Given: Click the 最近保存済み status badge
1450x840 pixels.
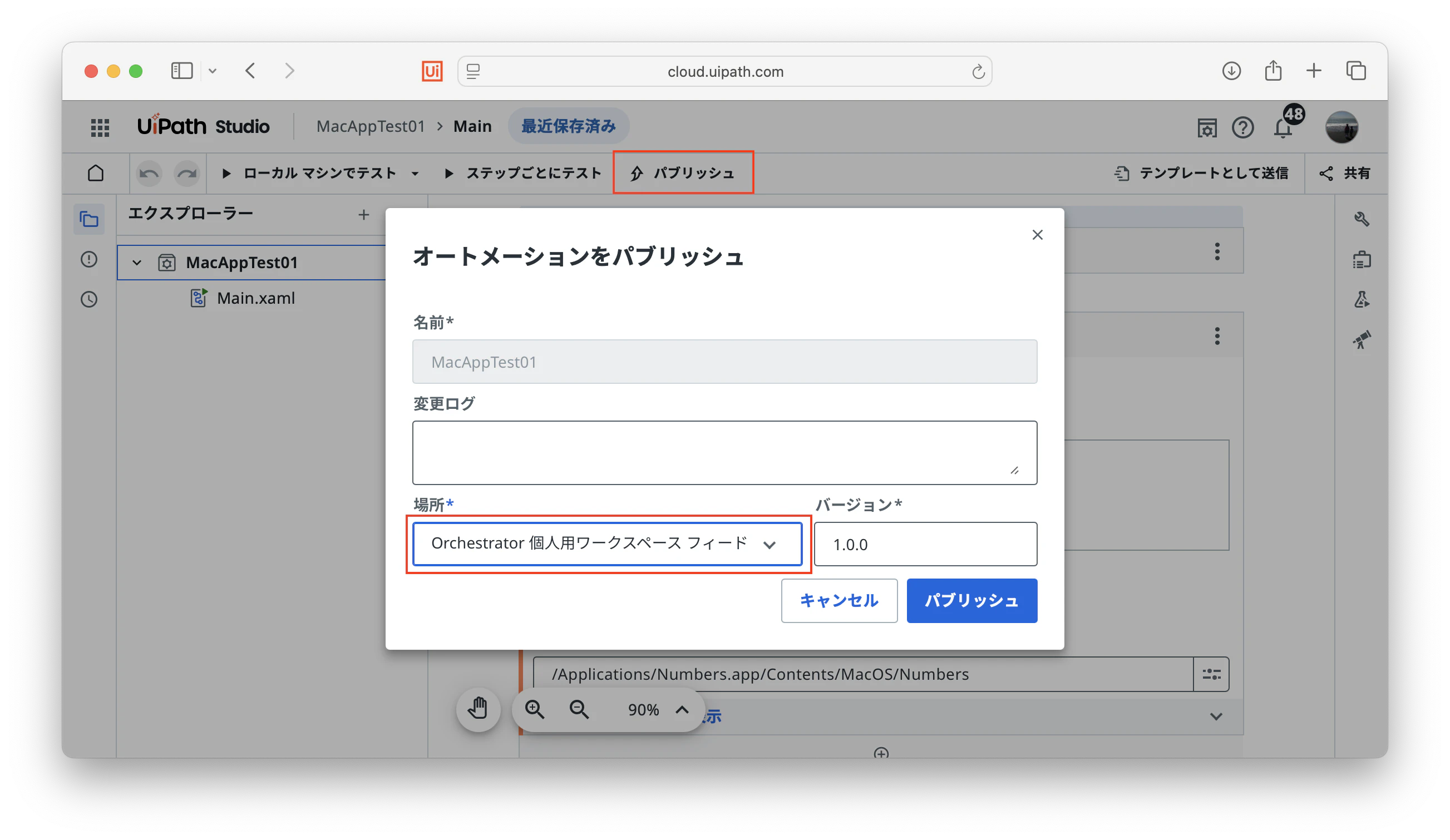Looking at the screenshot, I should (569, 126).
